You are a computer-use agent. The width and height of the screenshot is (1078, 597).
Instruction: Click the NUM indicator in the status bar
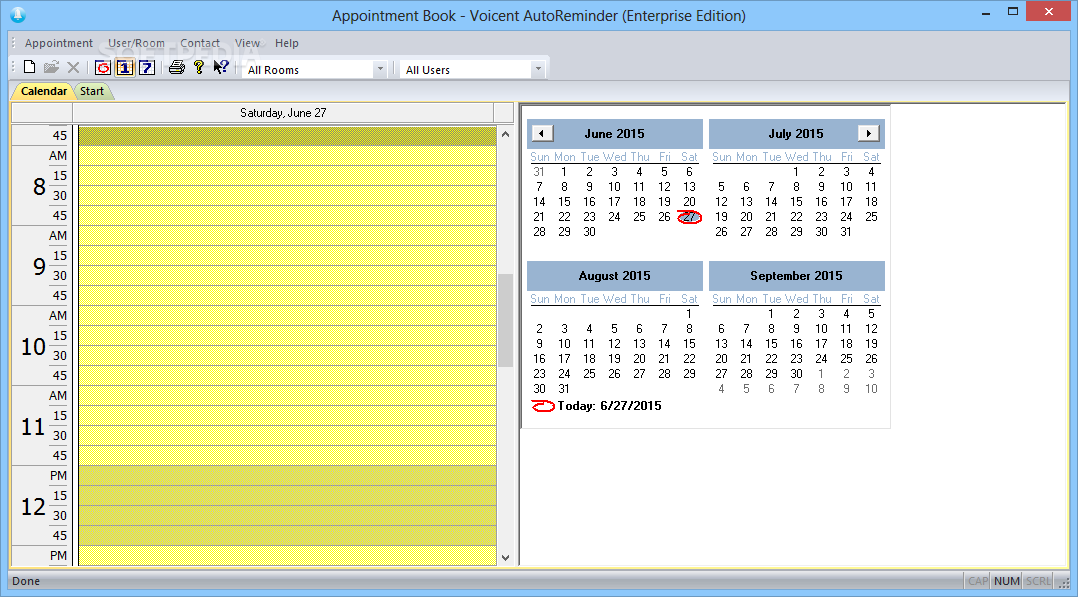point(1006,581)
